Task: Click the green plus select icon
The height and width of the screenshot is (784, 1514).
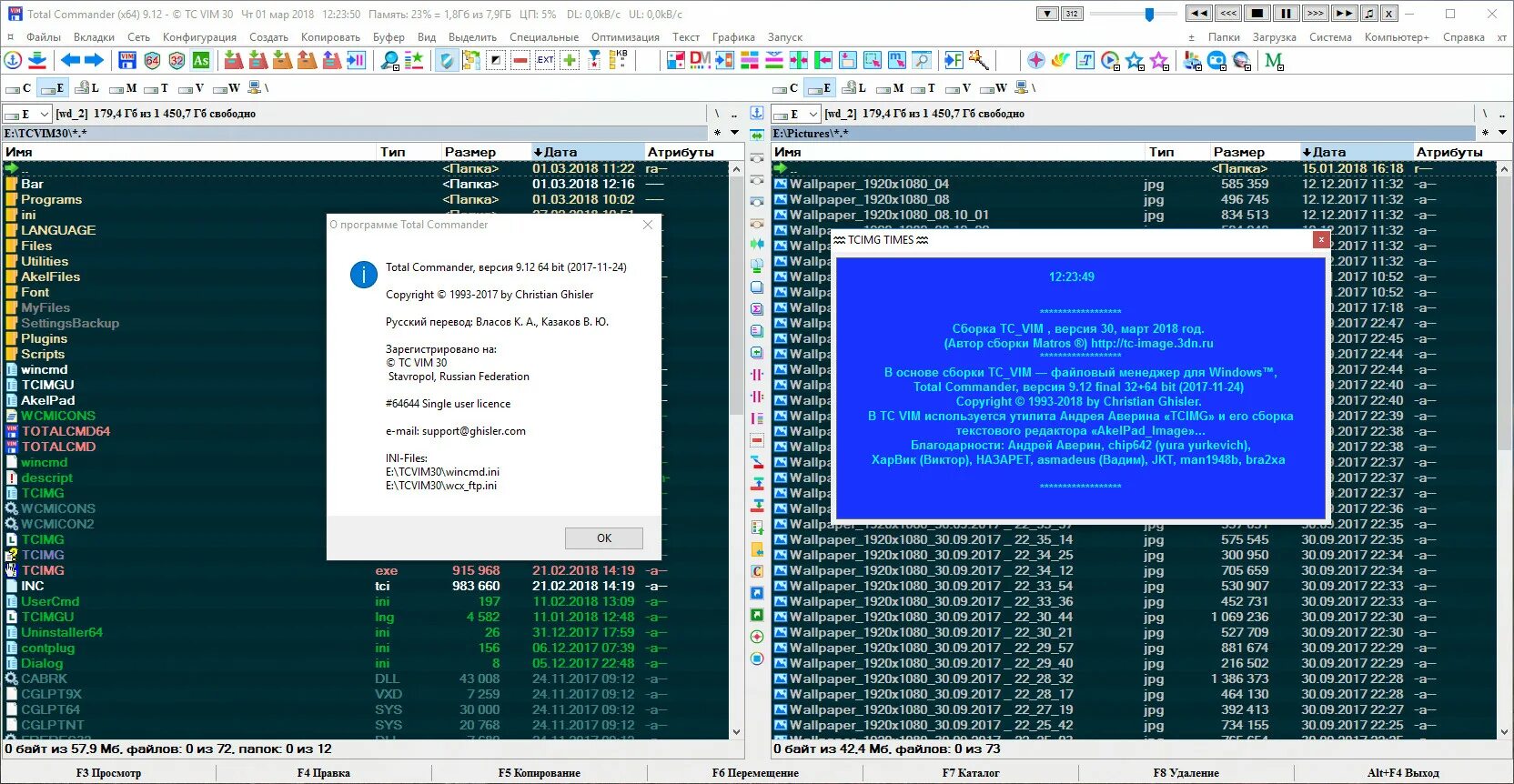Action: click(x=570, y=61)
